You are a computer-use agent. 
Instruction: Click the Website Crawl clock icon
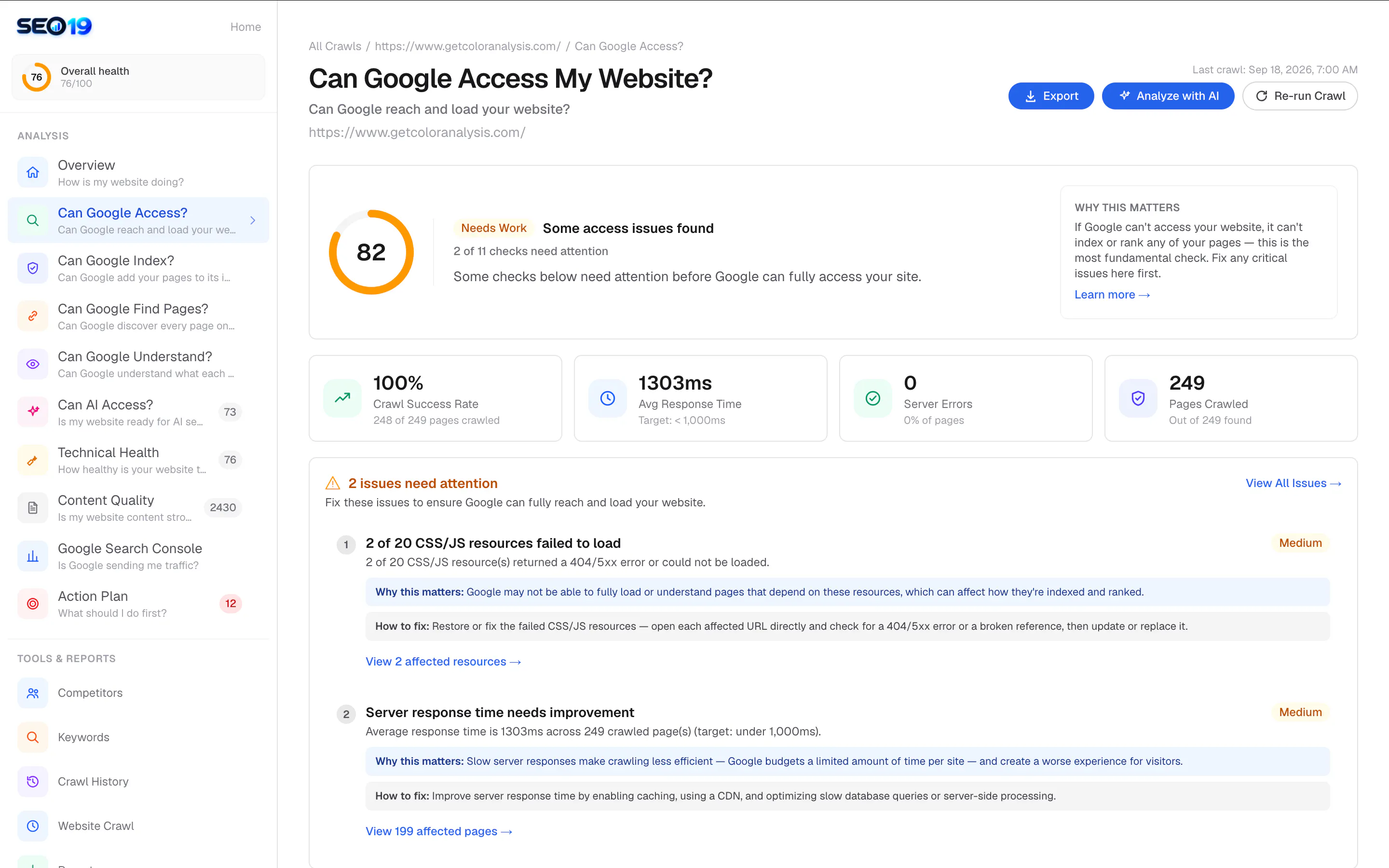(x=33, y=826)
